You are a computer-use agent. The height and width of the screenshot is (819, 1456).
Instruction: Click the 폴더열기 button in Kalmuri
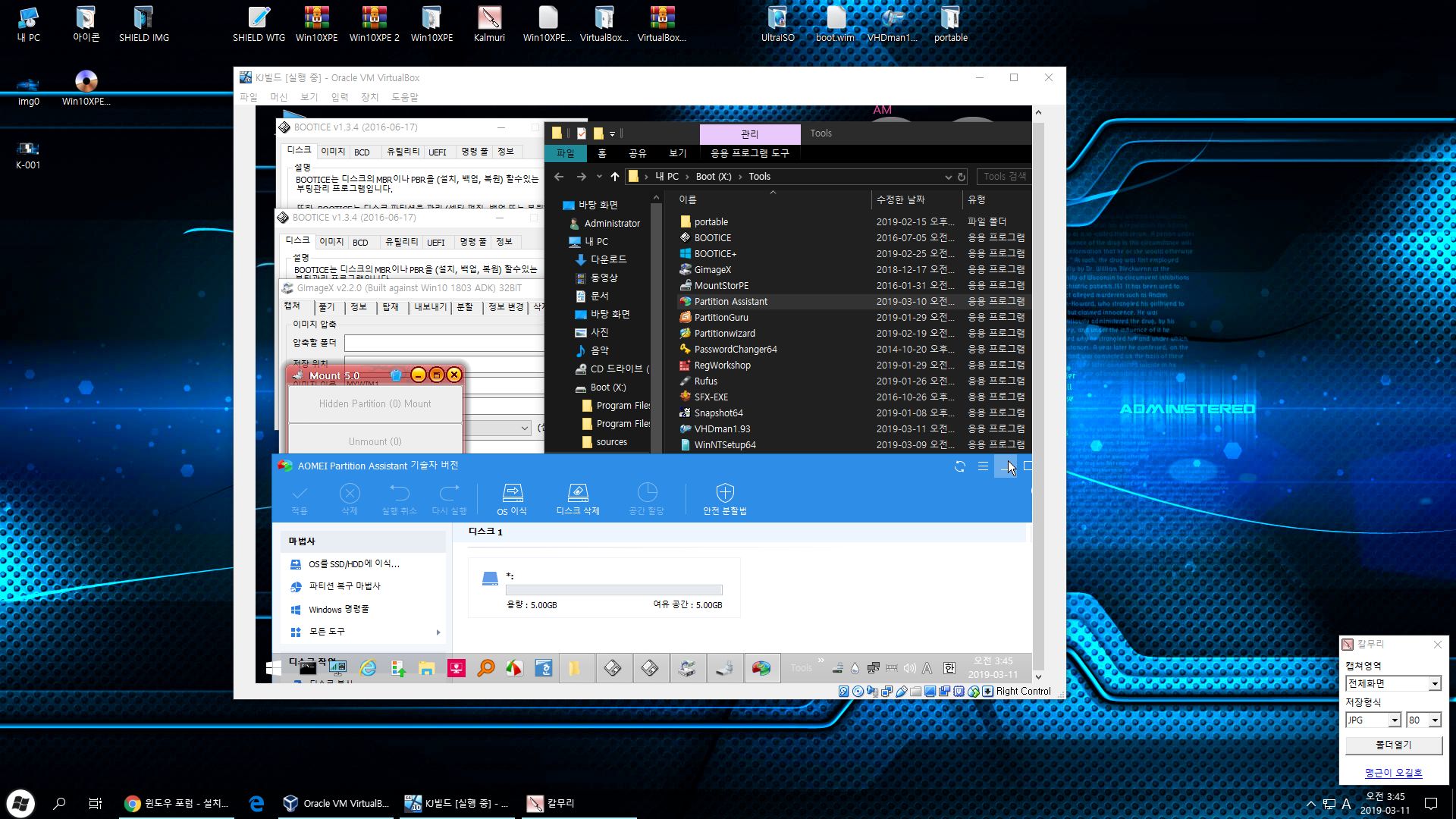tap(1393, 745)
